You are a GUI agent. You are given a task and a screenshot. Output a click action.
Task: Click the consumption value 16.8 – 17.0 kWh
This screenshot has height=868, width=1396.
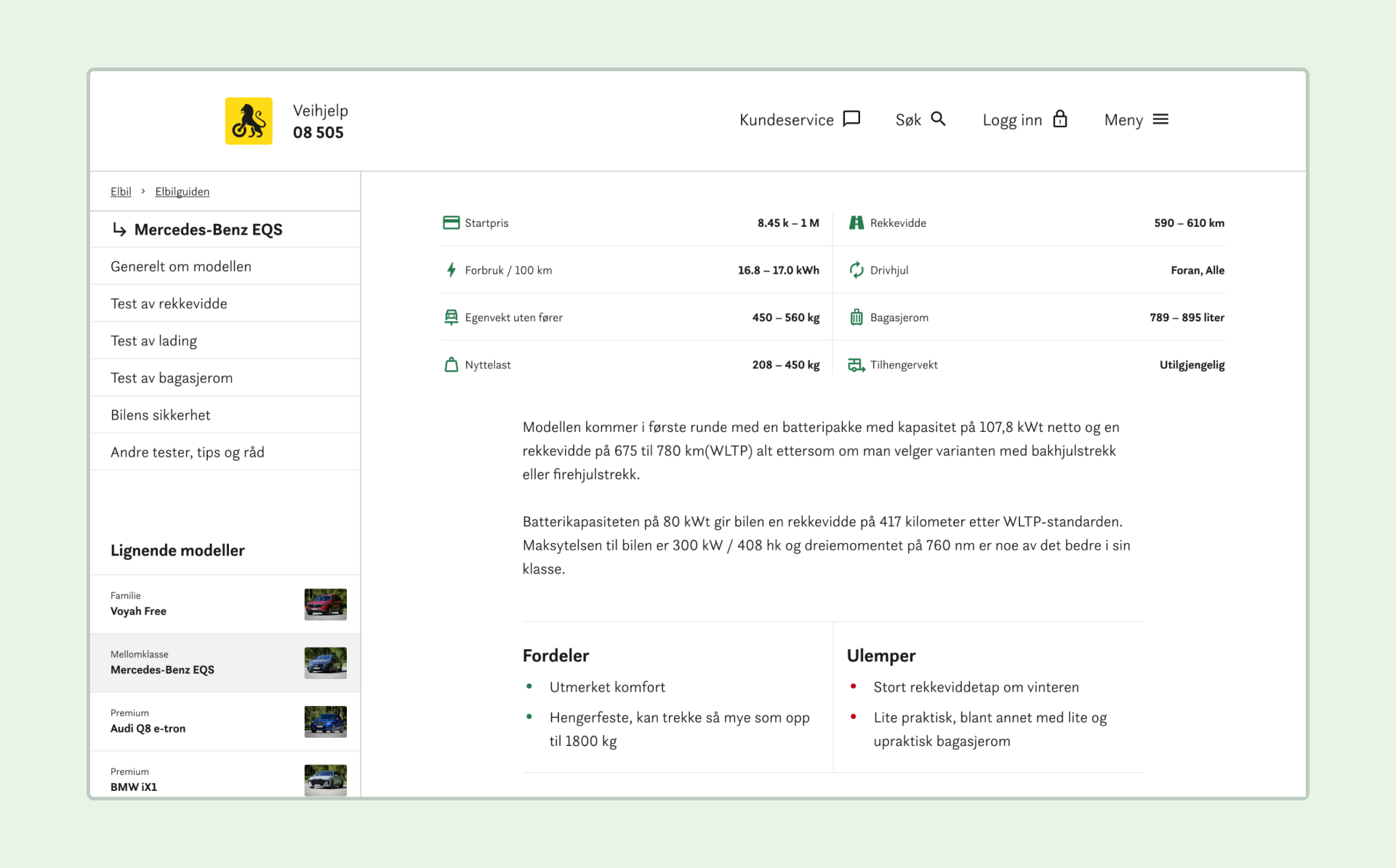pos(778,270)
